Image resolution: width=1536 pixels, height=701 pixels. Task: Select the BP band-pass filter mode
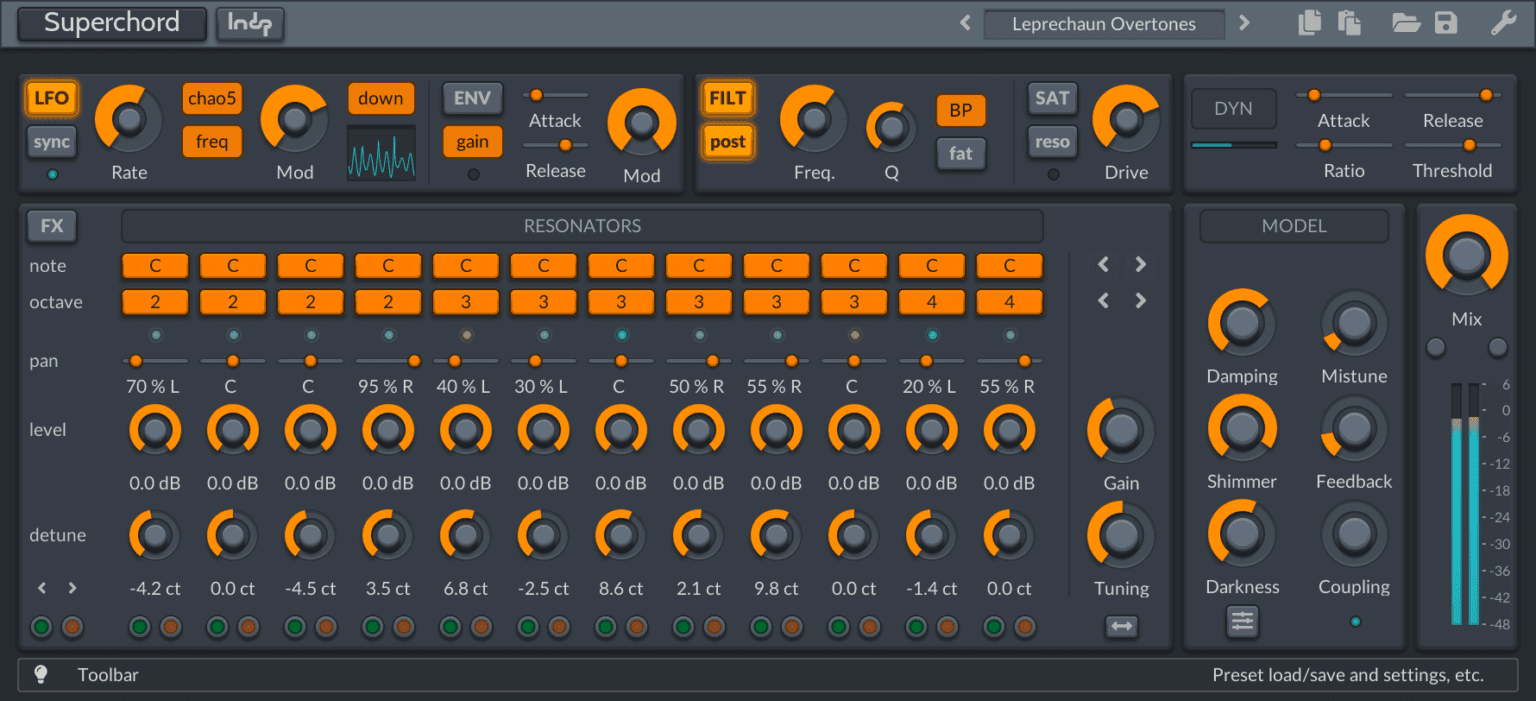961,110
